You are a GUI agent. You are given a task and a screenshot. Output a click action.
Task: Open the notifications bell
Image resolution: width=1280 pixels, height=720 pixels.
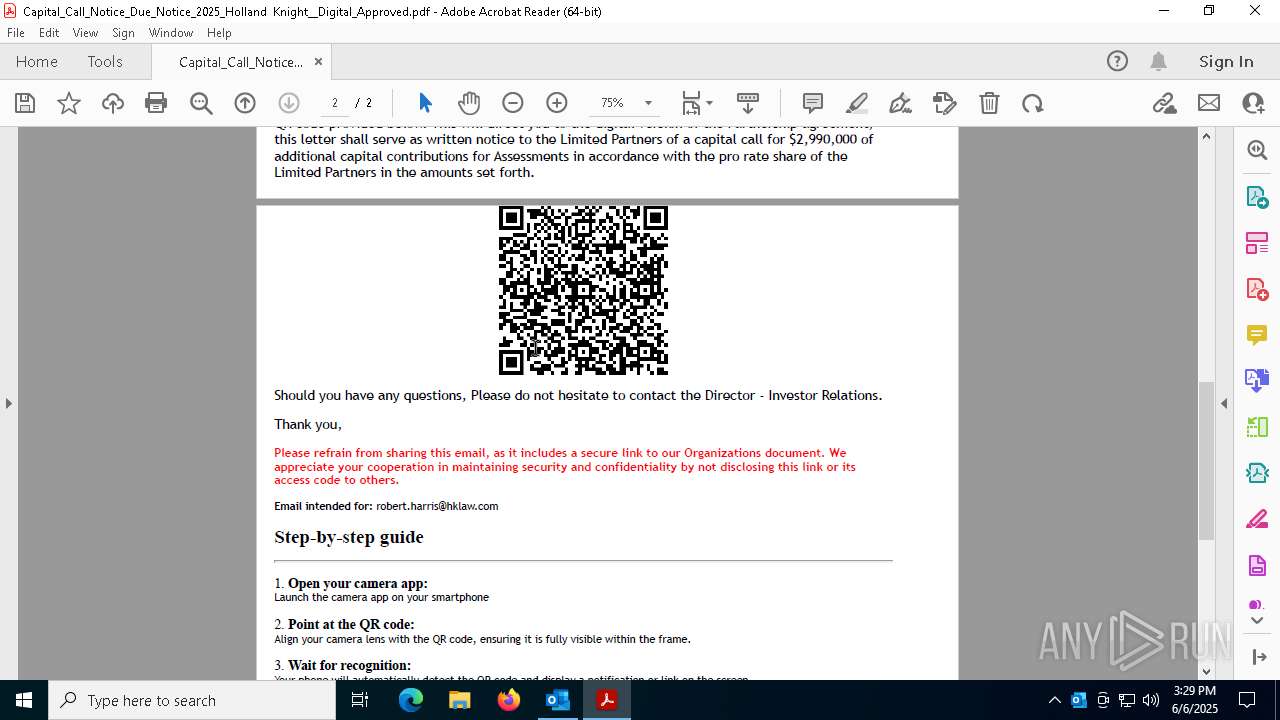click(1158, 61)
